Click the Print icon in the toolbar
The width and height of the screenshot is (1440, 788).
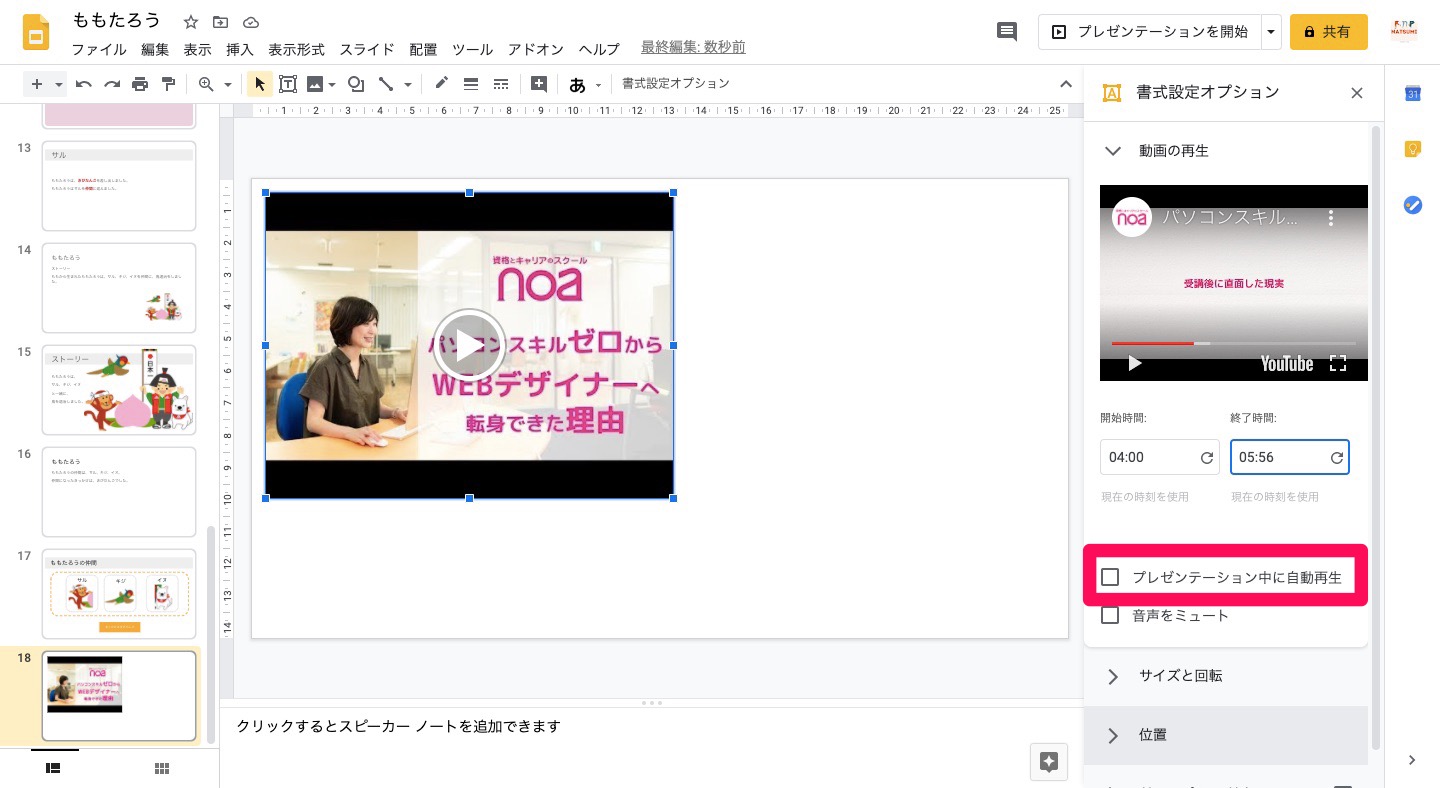pyautogui.click(x=140, y=84)
